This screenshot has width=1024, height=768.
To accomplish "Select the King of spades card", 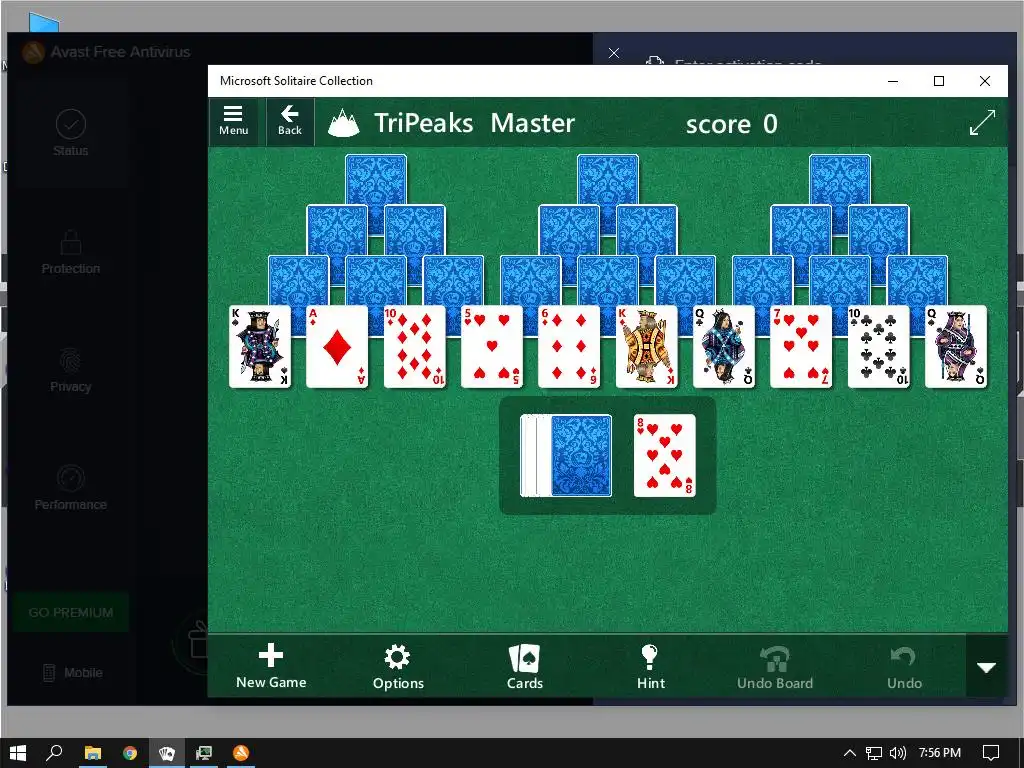I will 260,347.
